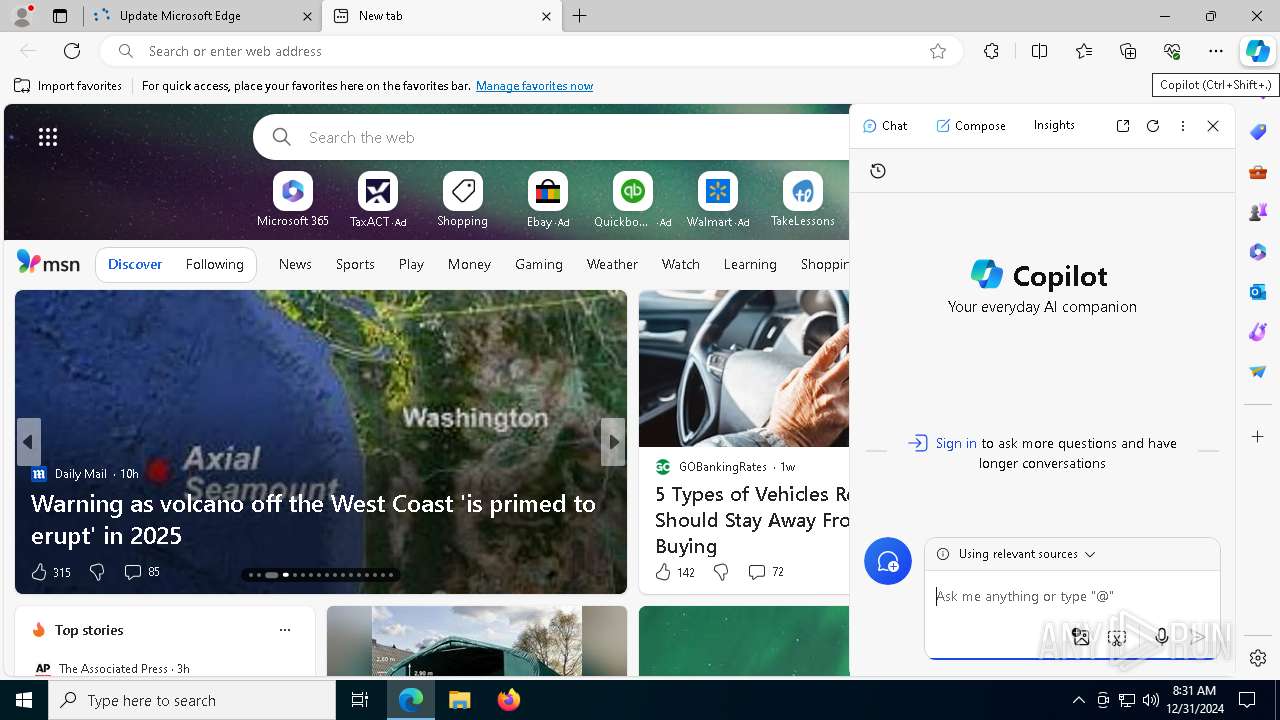Click Copilot Ask me anything field
The height and width of the screenshot is (720, 1280).
coord(1072,597)
